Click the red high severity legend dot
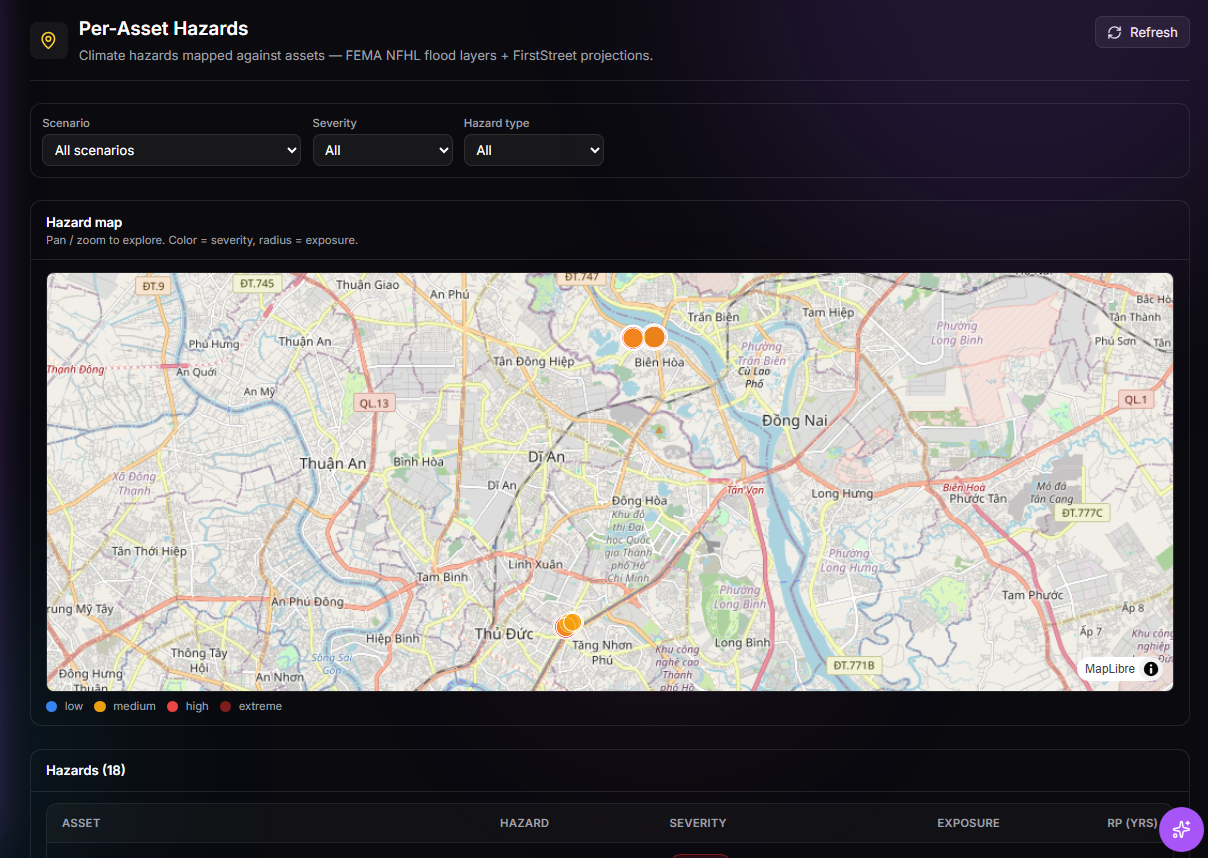 pyautogui.click(x=172, y=706)
